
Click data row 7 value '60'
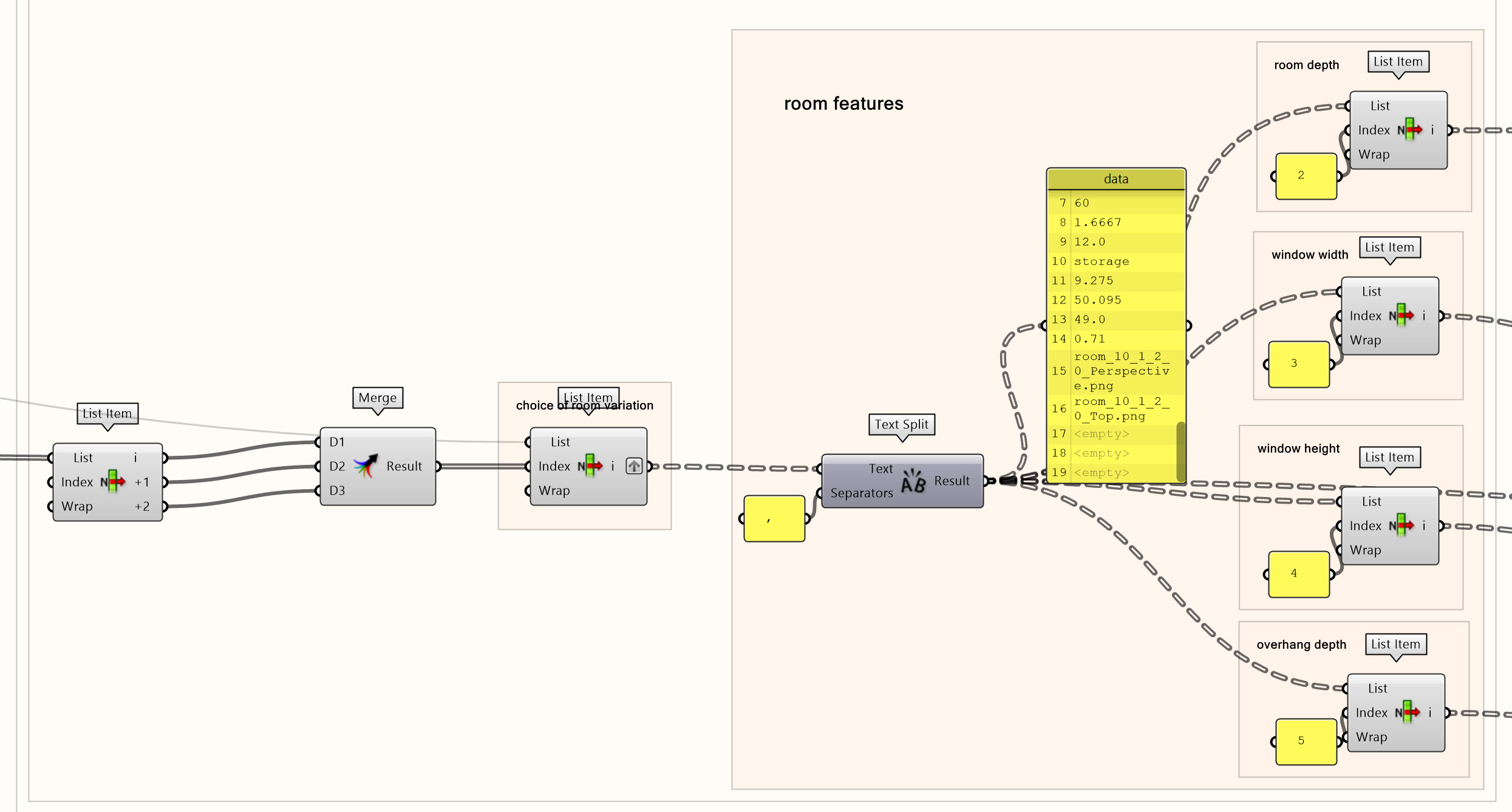click(1081, 203)
